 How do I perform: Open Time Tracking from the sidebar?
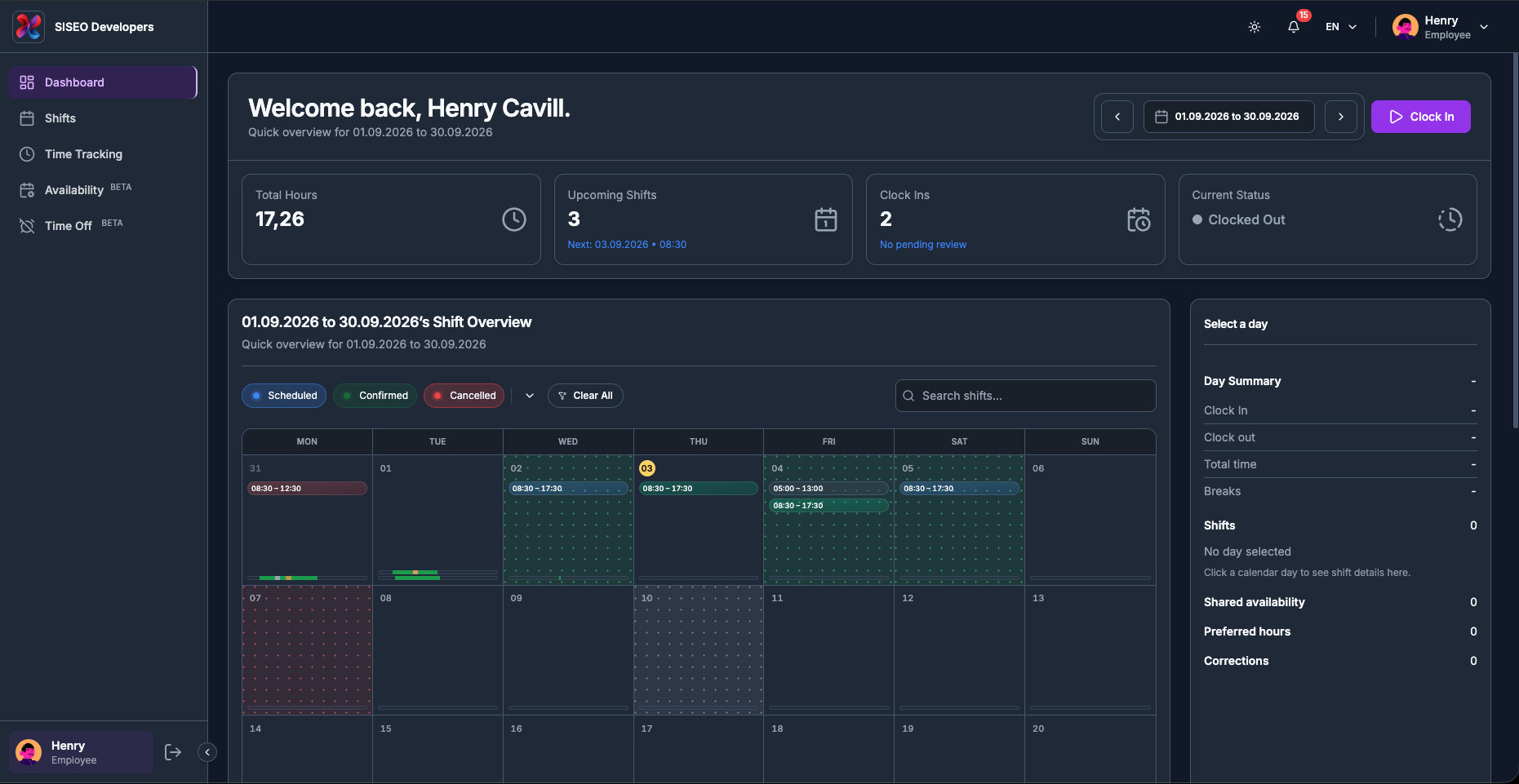[x=103, y=154]
